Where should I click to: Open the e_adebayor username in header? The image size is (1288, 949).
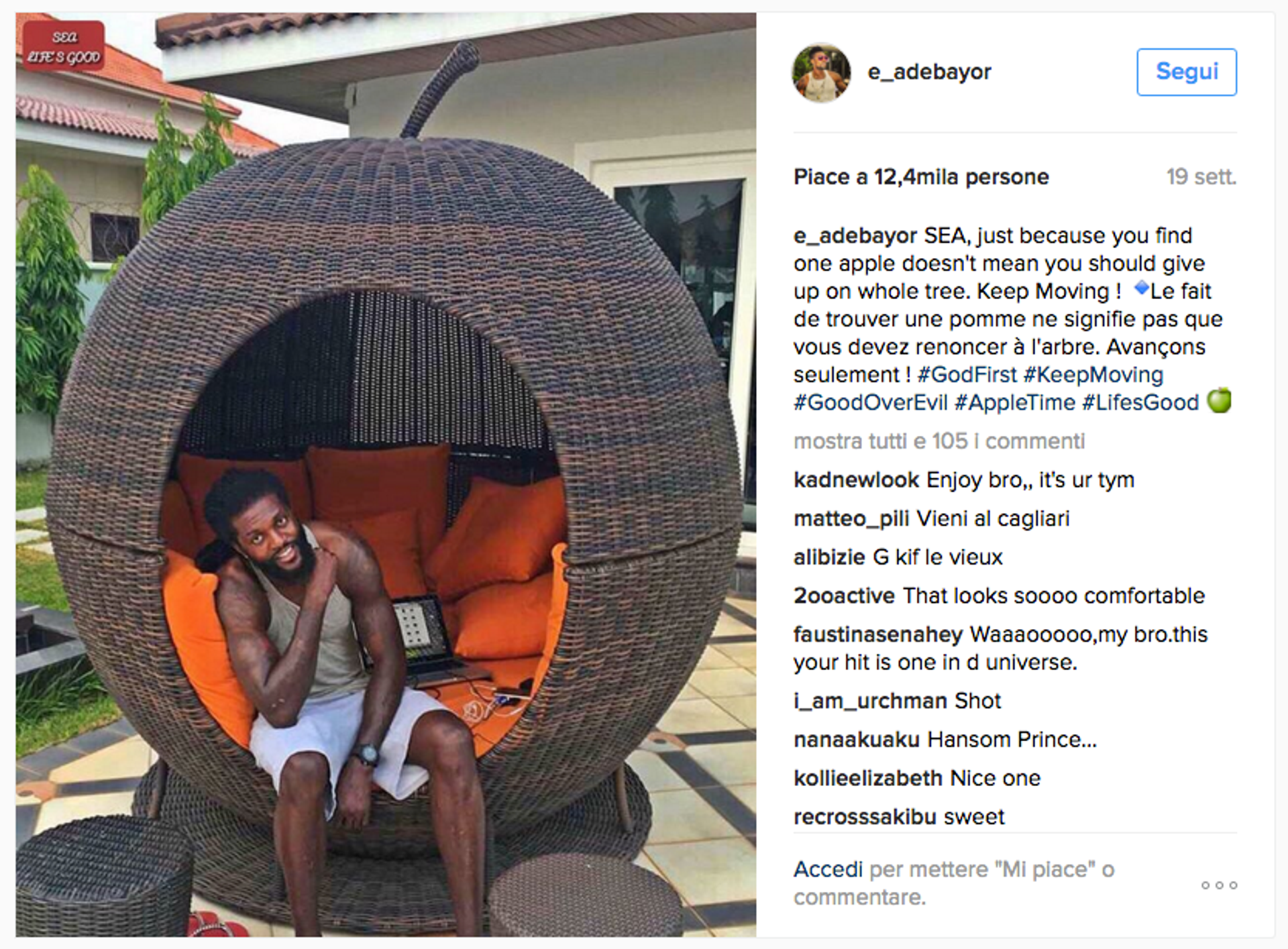tap(929, 72)
